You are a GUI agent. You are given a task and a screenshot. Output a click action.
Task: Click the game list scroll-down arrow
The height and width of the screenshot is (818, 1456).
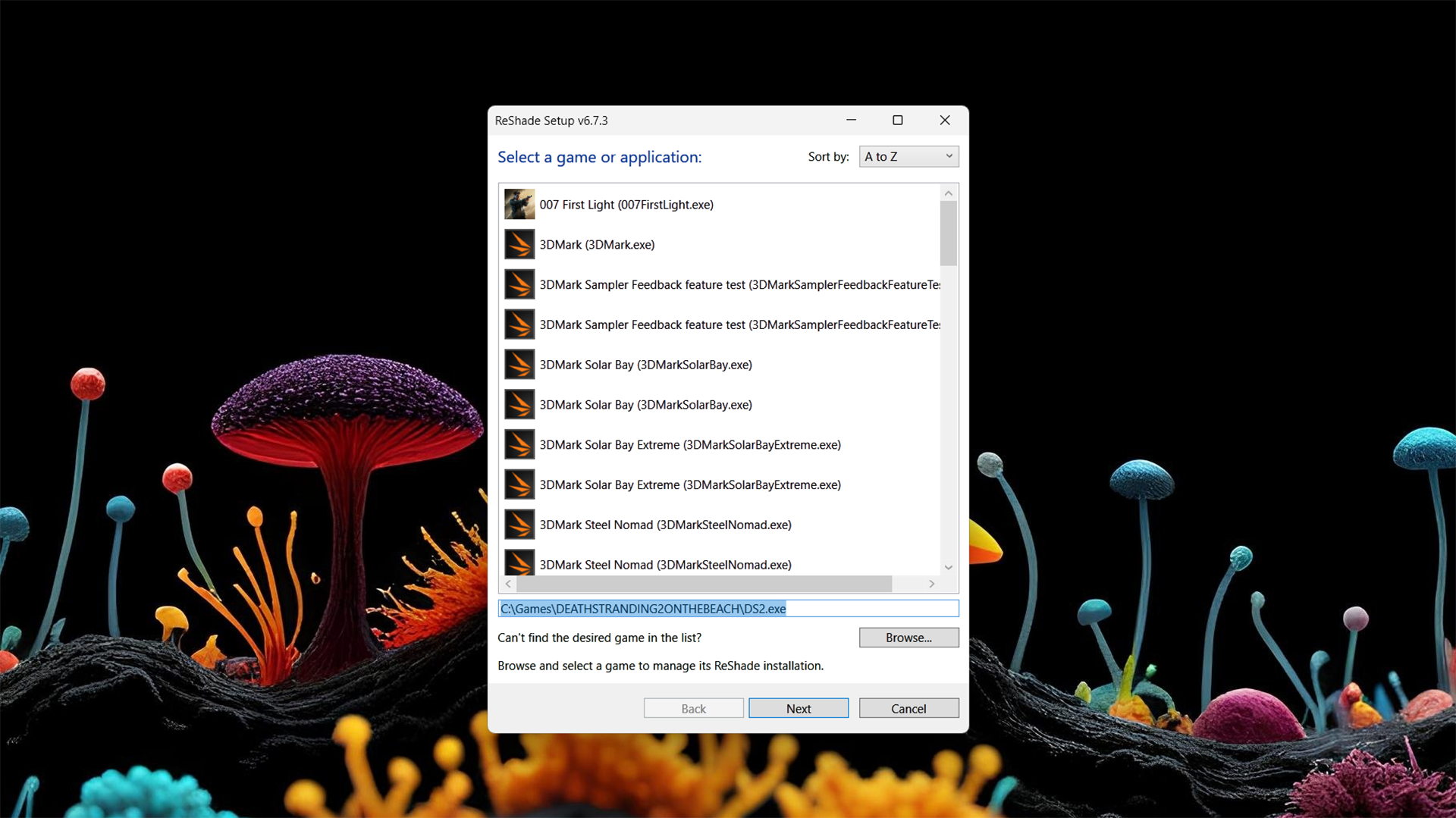pyautogui.click(x=949, y=567)
